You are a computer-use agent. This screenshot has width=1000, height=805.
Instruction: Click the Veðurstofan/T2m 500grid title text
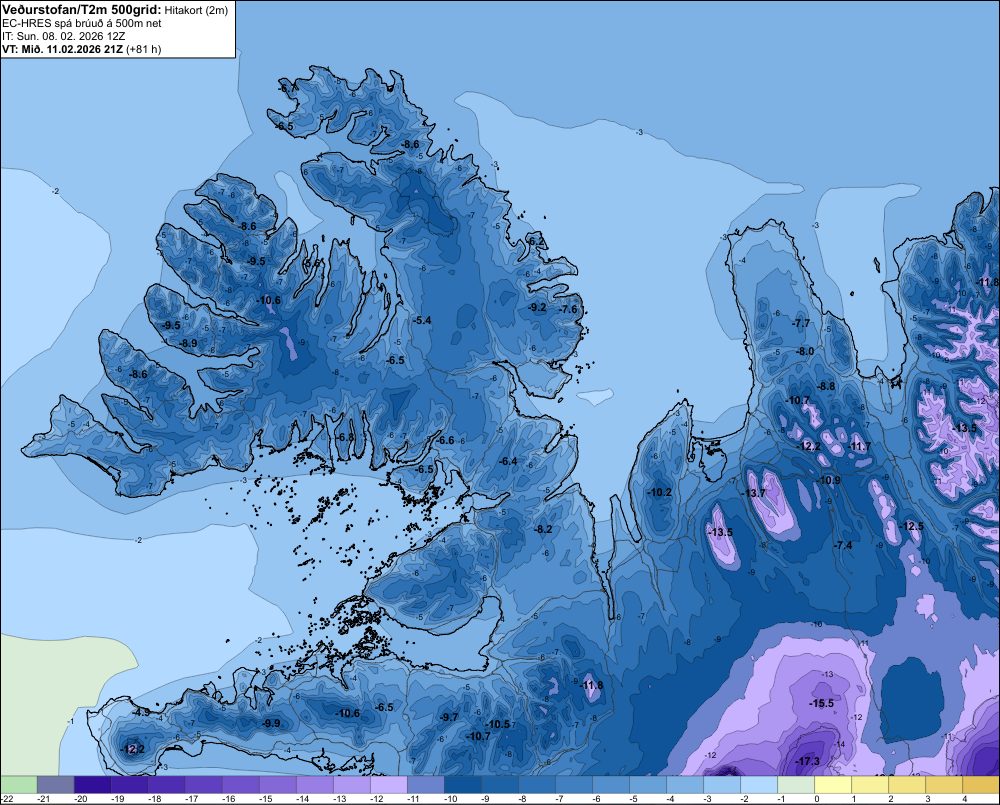pyautogui.click(x=82, y=10)
